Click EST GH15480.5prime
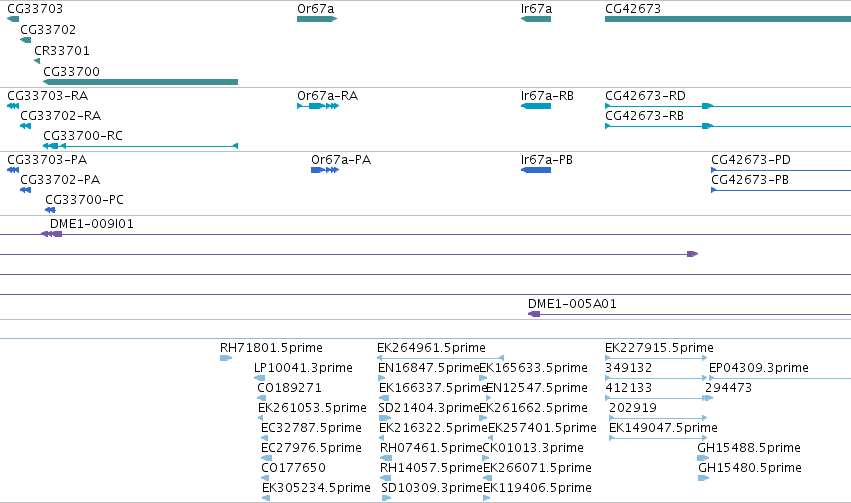The image size is (851, 503). pyautogui.click(x=750, y=468)
